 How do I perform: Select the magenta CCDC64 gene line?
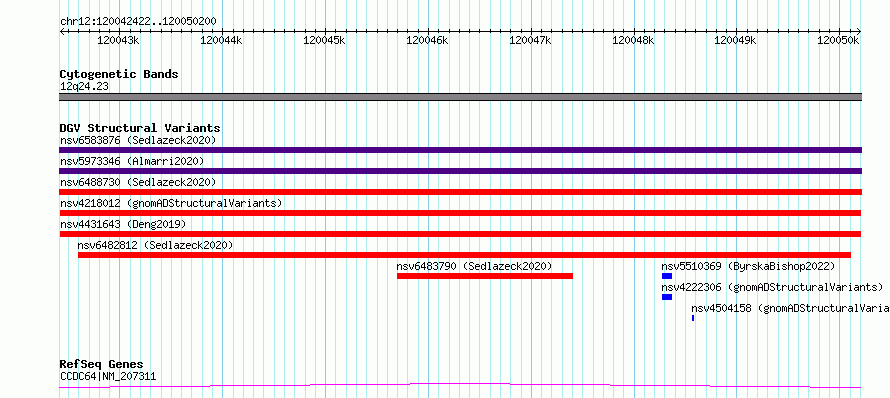click(x=460, y=386)
